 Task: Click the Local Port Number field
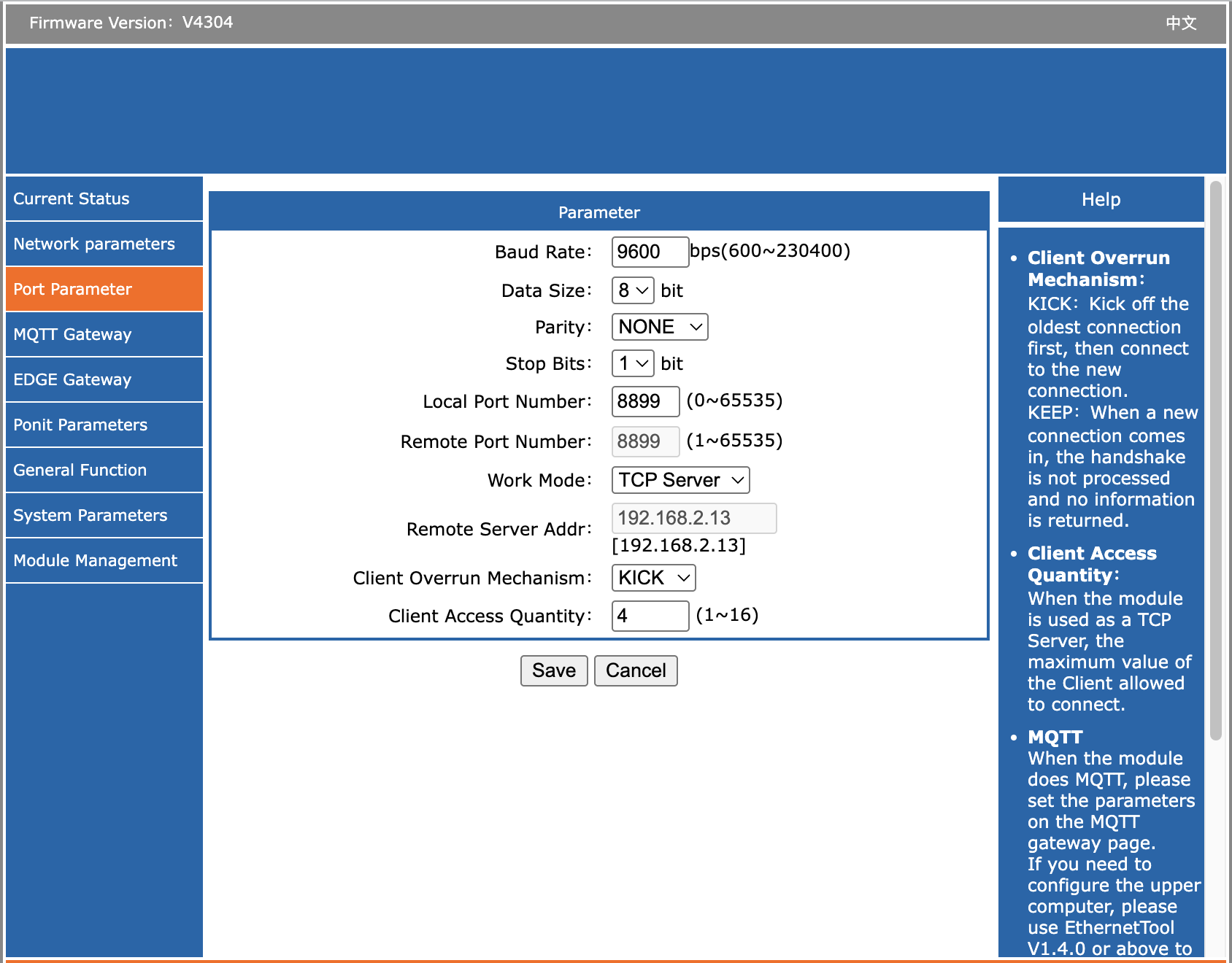(x=645, y=401)
